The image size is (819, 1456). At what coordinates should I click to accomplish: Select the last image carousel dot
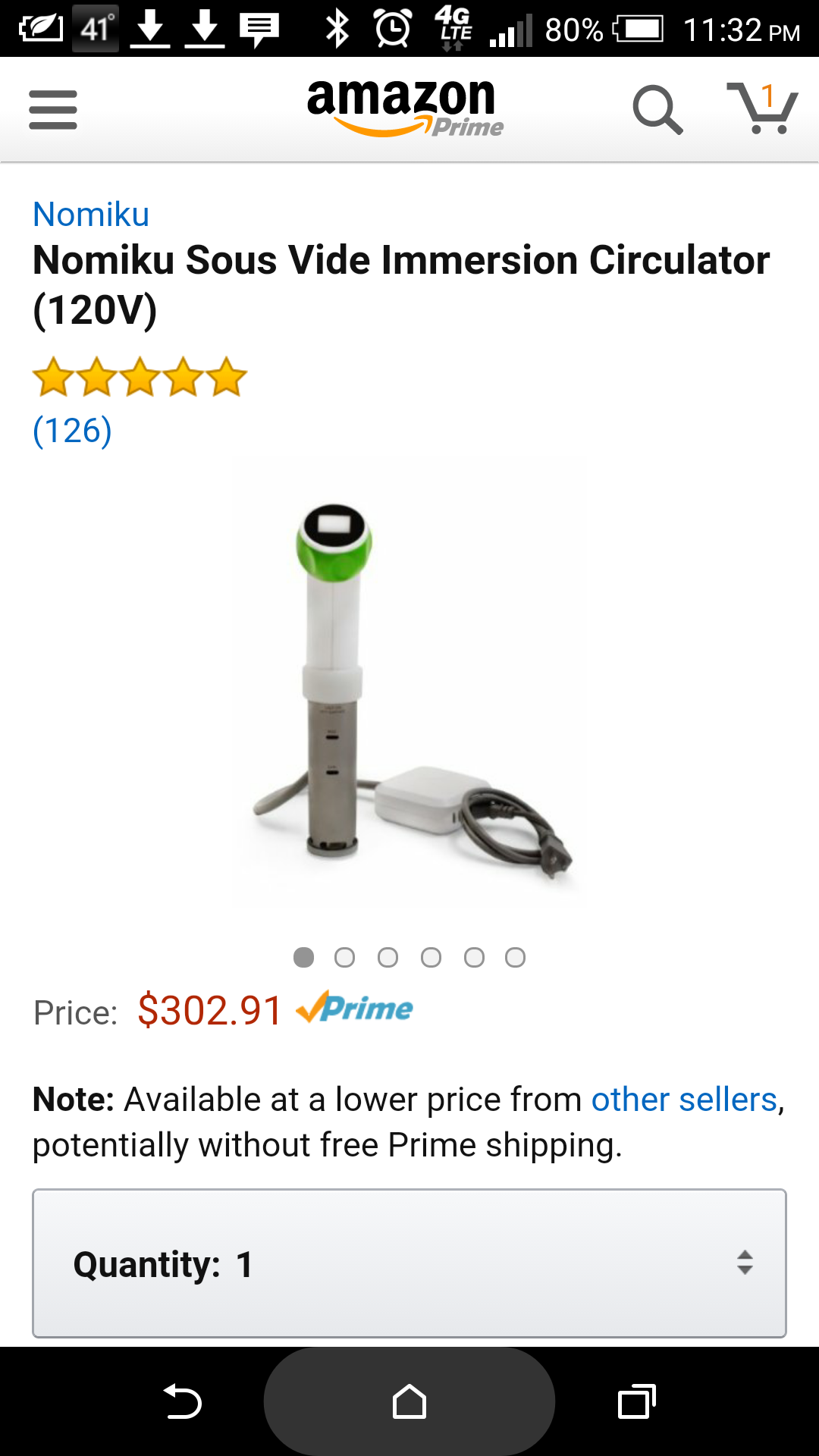[515, 958]
